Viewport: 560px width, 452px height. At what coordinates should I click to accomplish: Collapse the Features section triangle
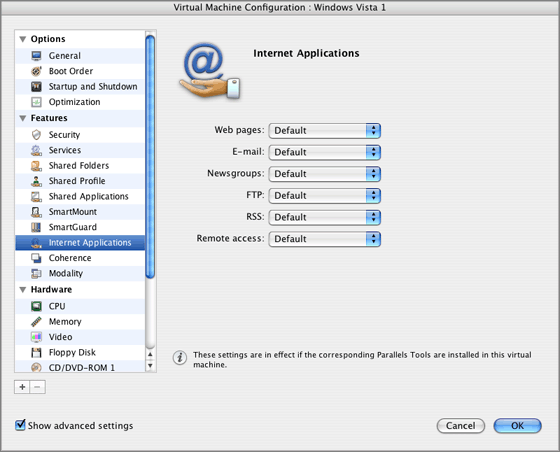[23, 118]
